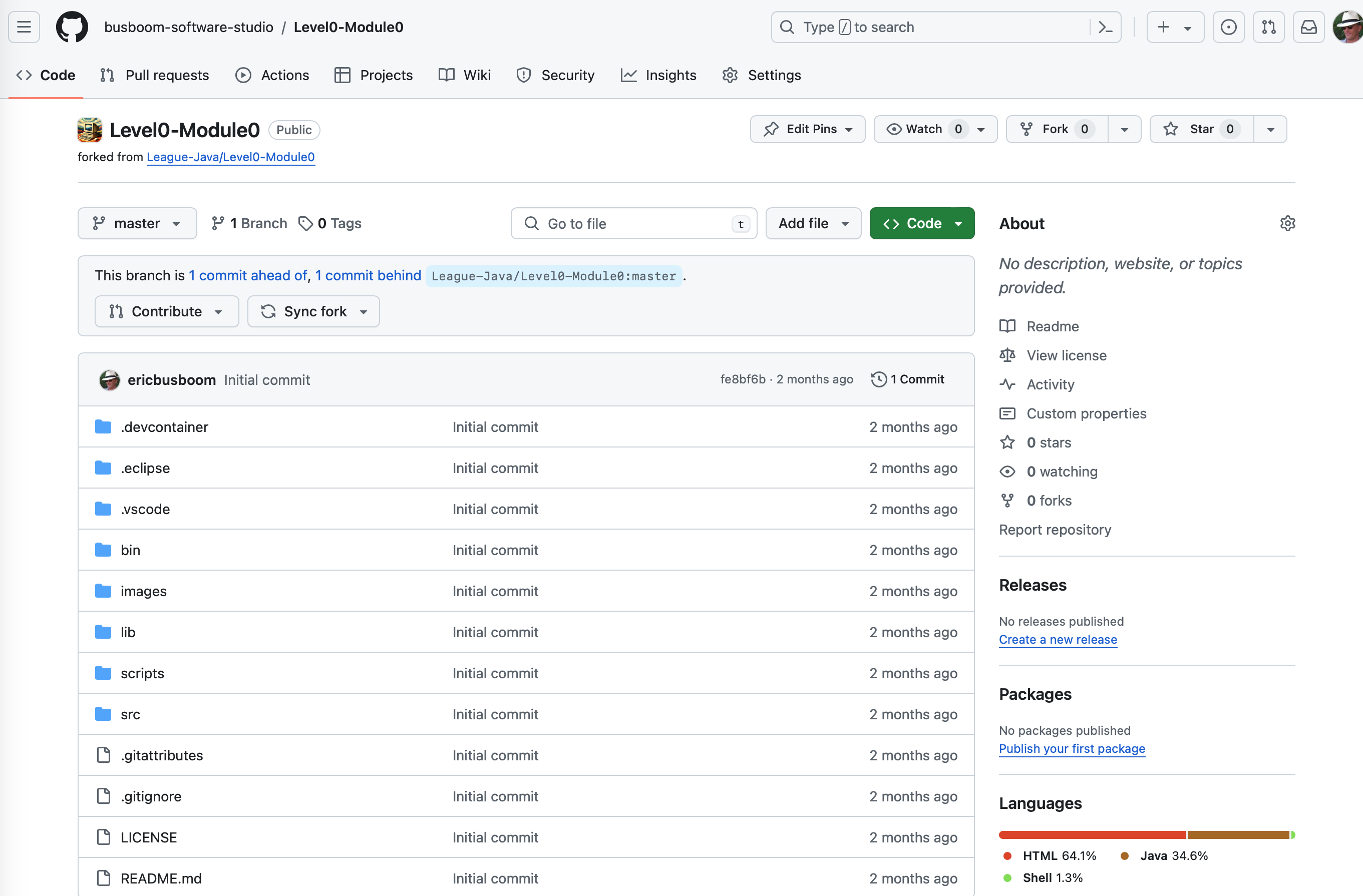This screenshot has width=1363, height=896.
Task: Open the command palette icon in search bar
Action: pyautogui.click(x=1105, y=27)
